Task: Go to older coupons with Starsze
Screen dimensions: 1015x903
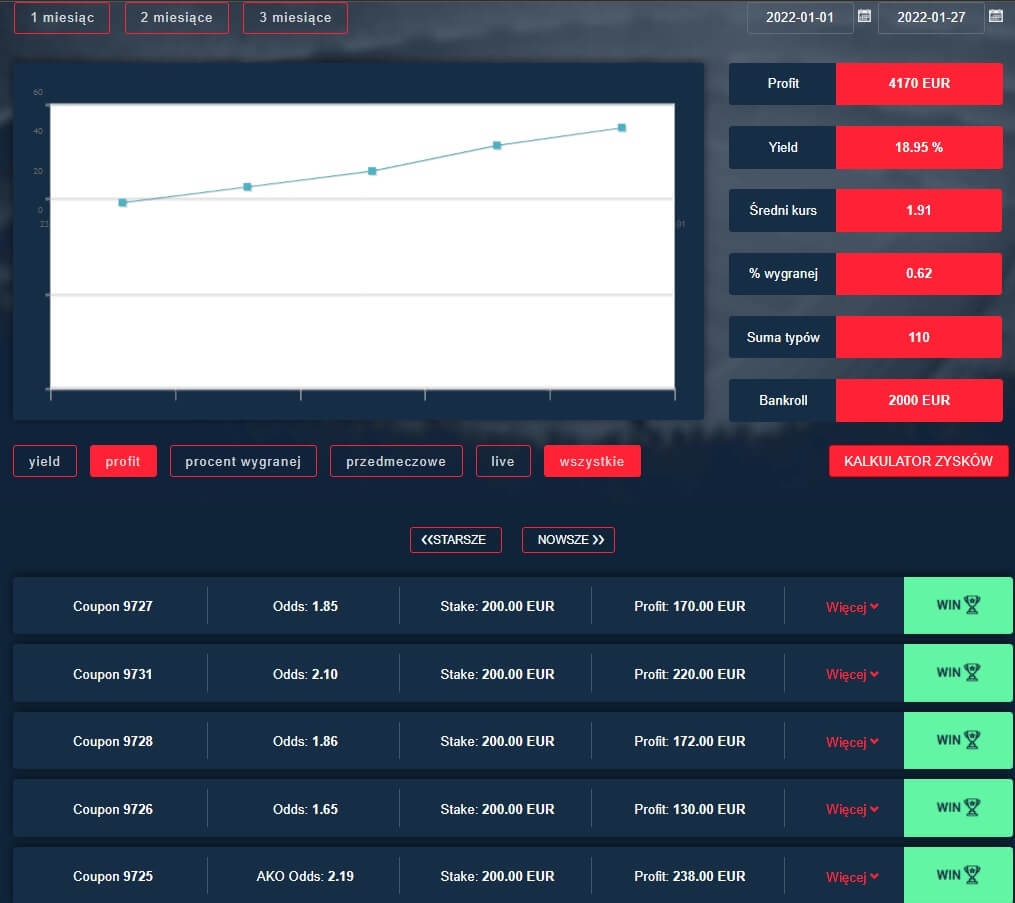Action: coord(455,540)
